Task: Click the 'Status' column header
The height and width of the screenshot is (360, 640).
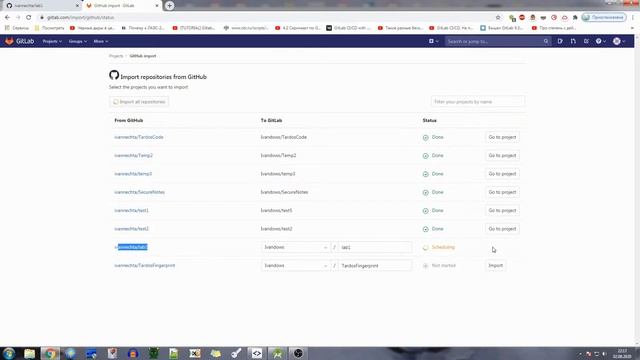Action: coord(429,120)
